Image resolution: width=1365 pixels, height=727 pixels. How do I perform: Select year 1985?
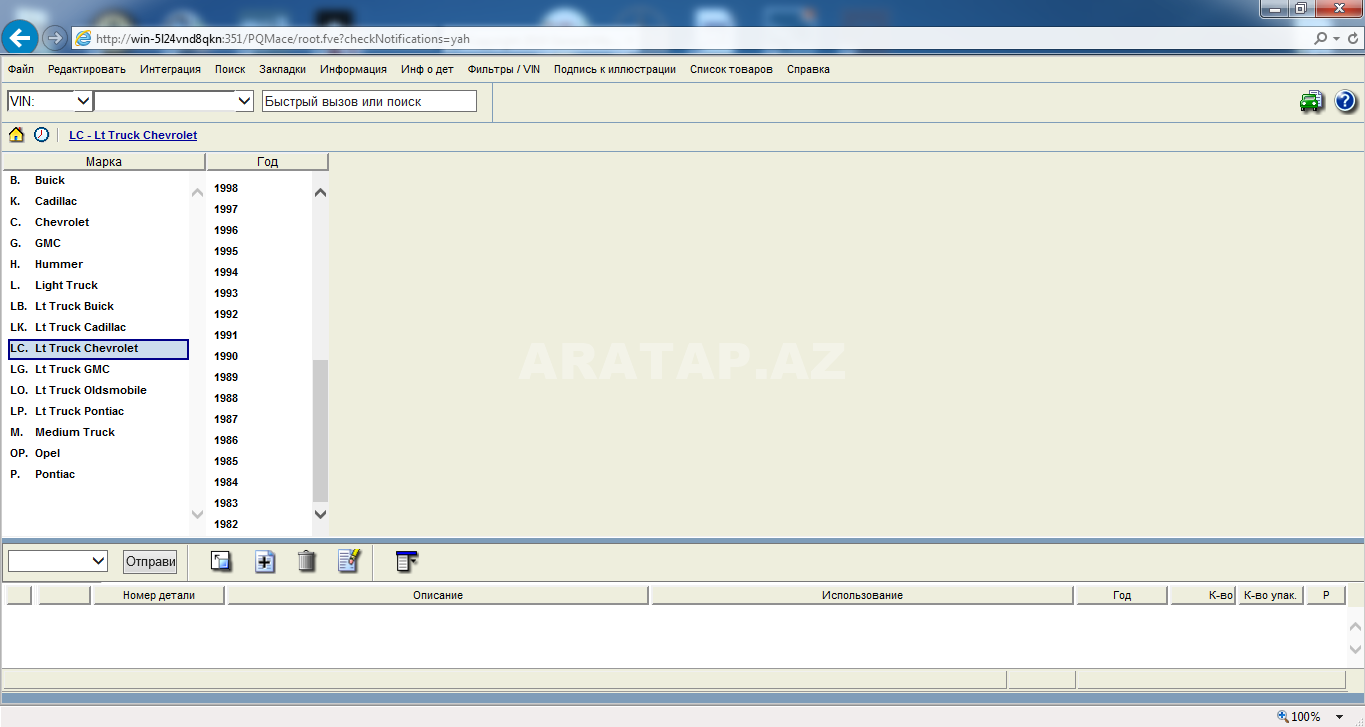[226, 461]
